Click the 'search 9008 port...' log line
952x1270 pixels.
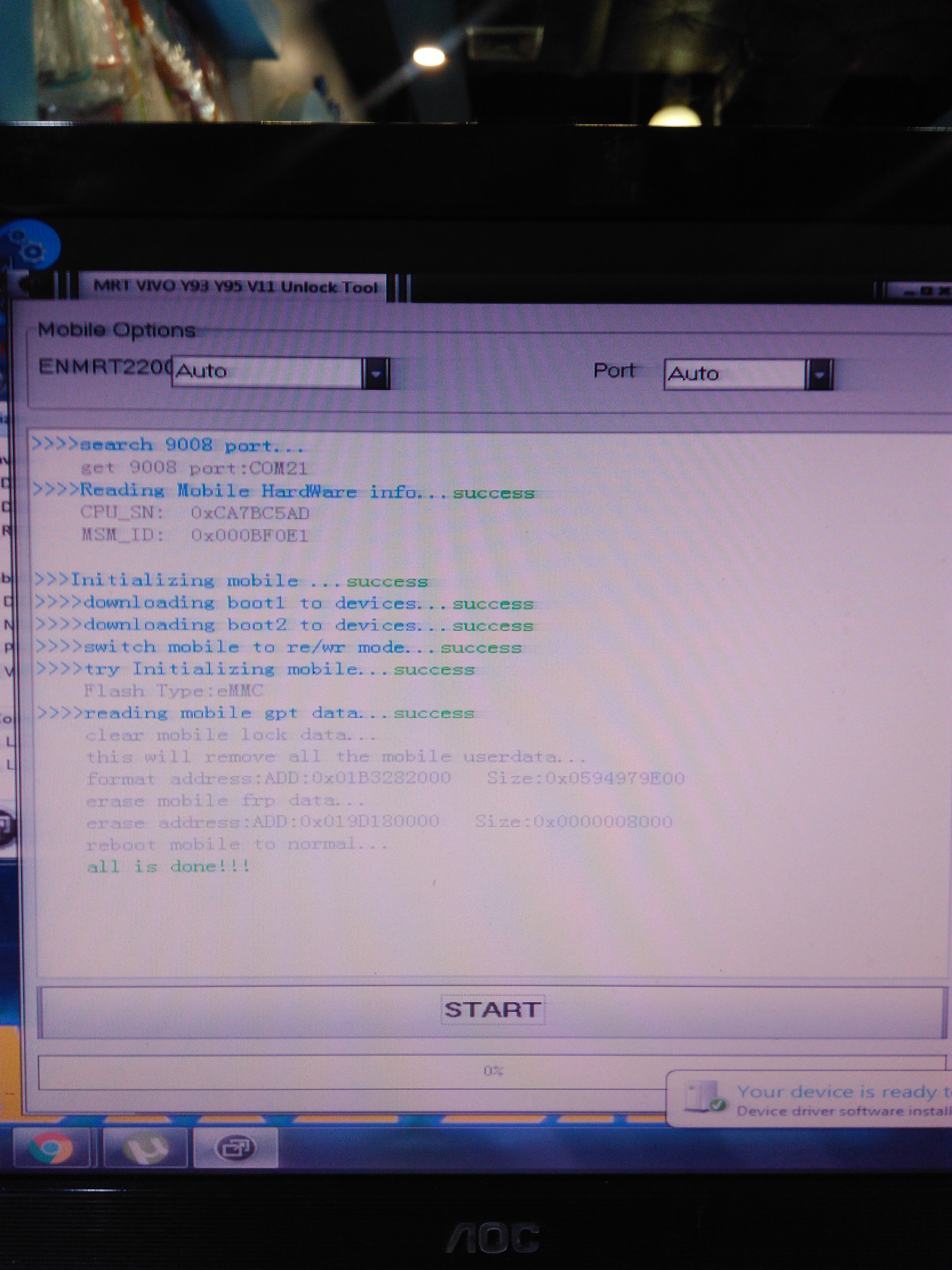point(168,445)
